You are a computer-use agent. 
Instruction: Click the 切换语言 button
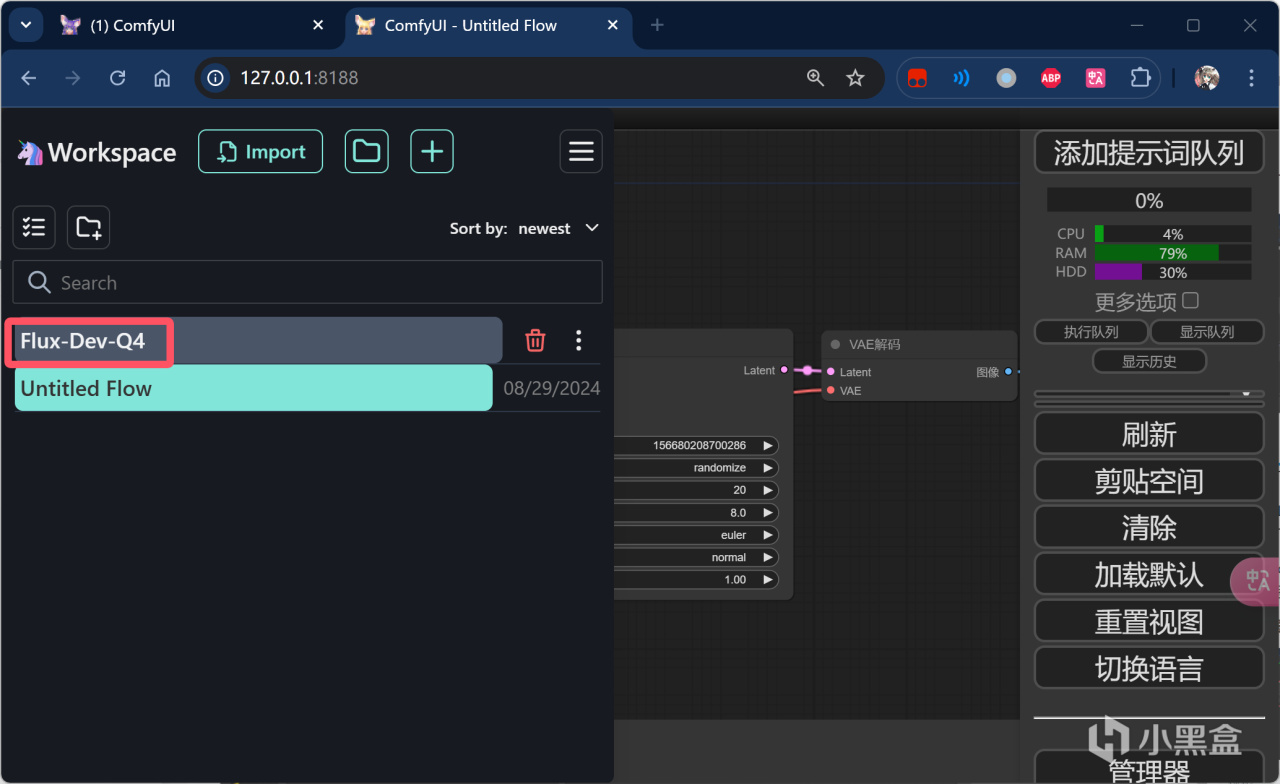pos(1149,669)
